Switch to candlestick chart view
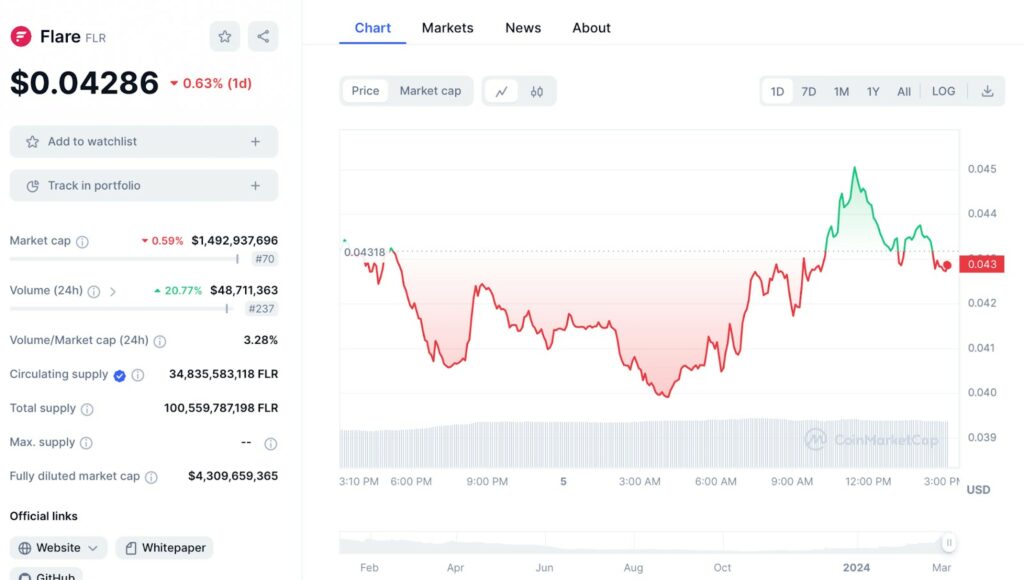 coord(537,91)
